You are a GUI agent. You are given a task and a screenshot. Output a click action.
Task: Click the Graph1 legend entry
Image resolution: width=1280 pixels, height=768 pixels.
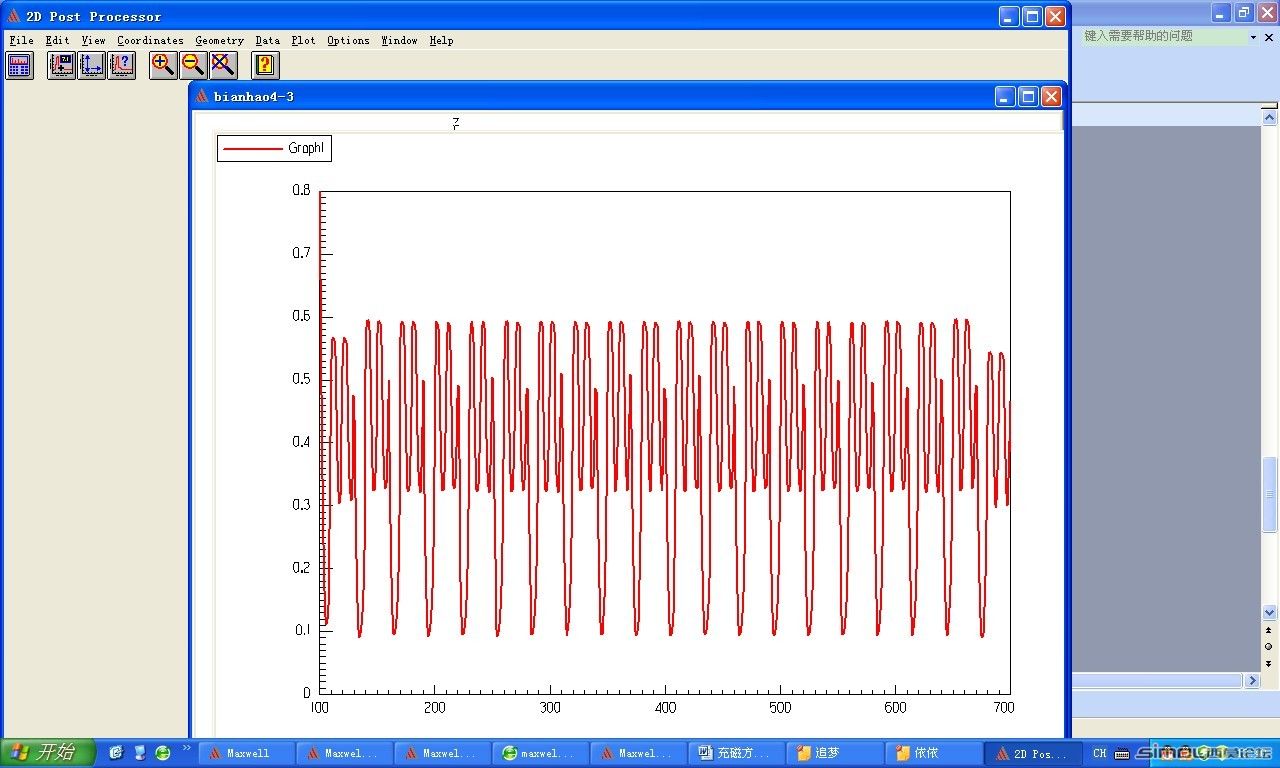(274, 148)
